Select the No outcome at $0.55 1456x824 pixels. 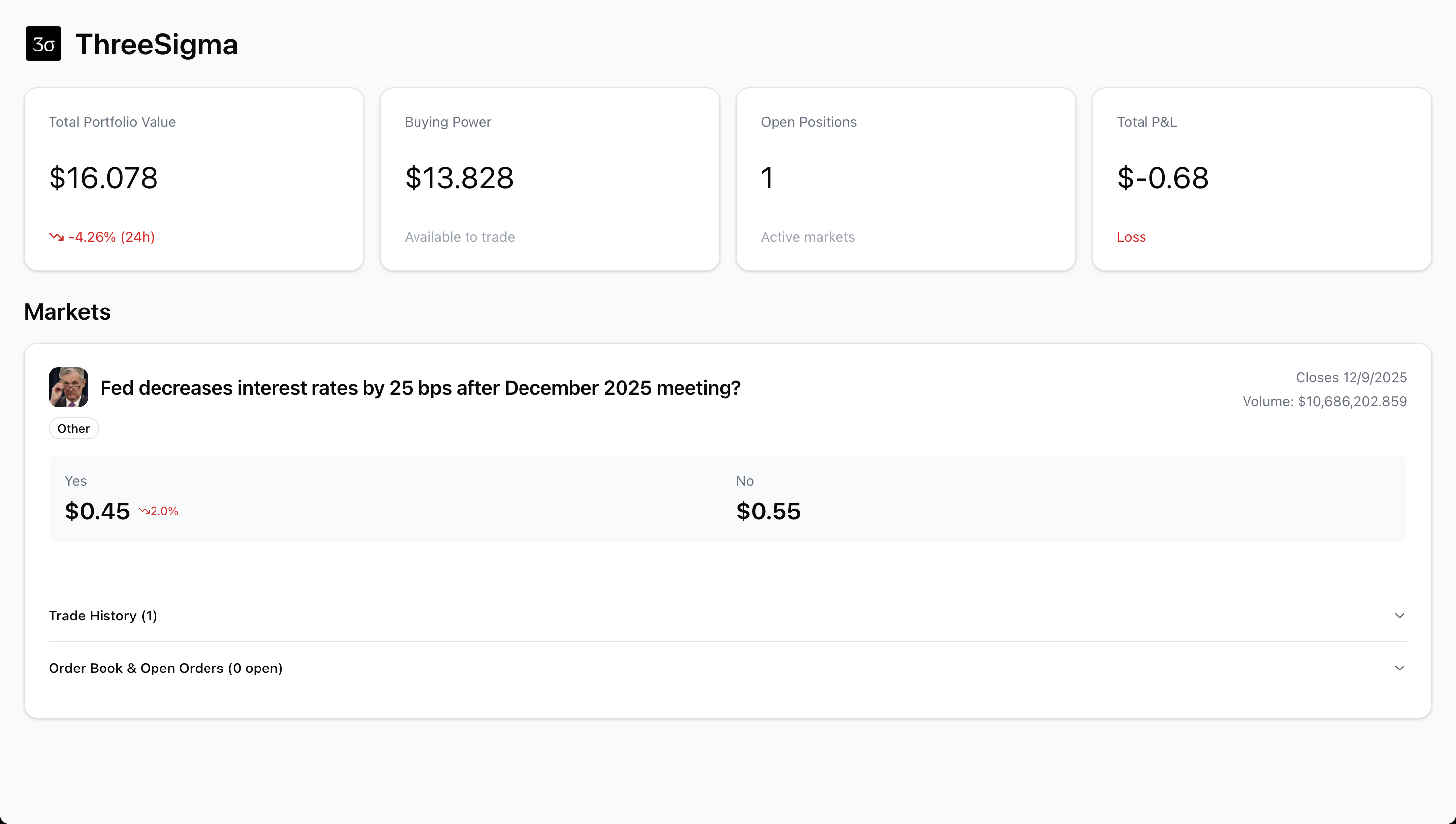(x=769, y=511)
